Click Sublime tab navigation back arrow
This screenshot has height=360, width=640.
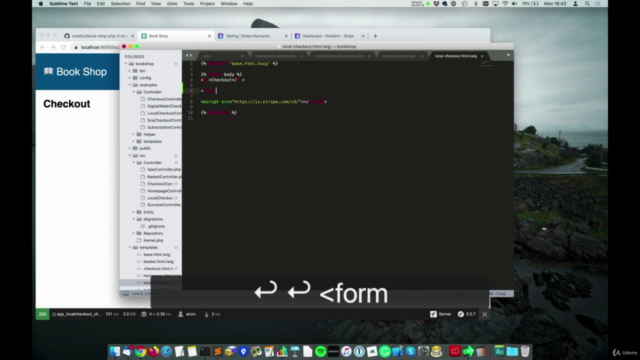(x=187, y=56)
